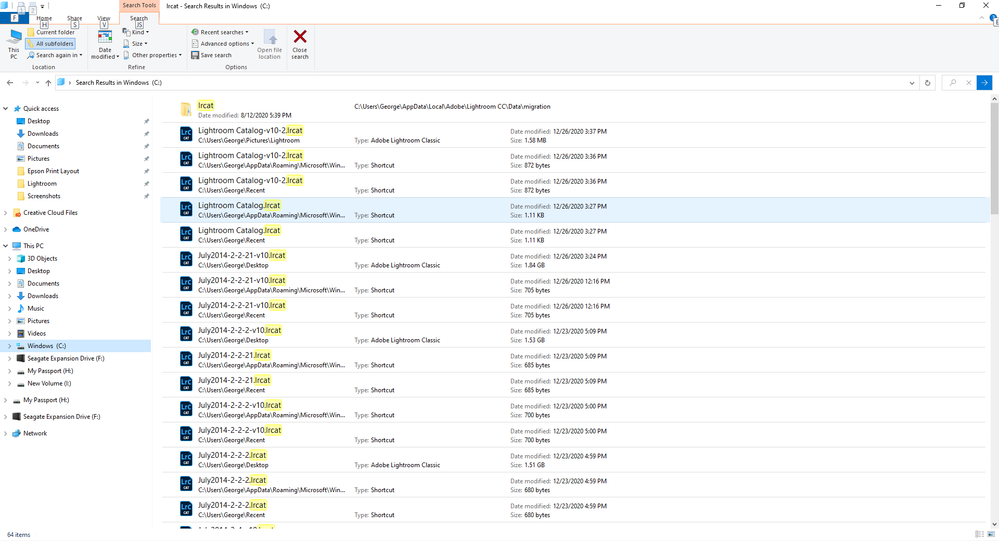Expand the Creative Cloud Files node
The width and height of the screenshot is (999, 541).
(x=6, y=213)
